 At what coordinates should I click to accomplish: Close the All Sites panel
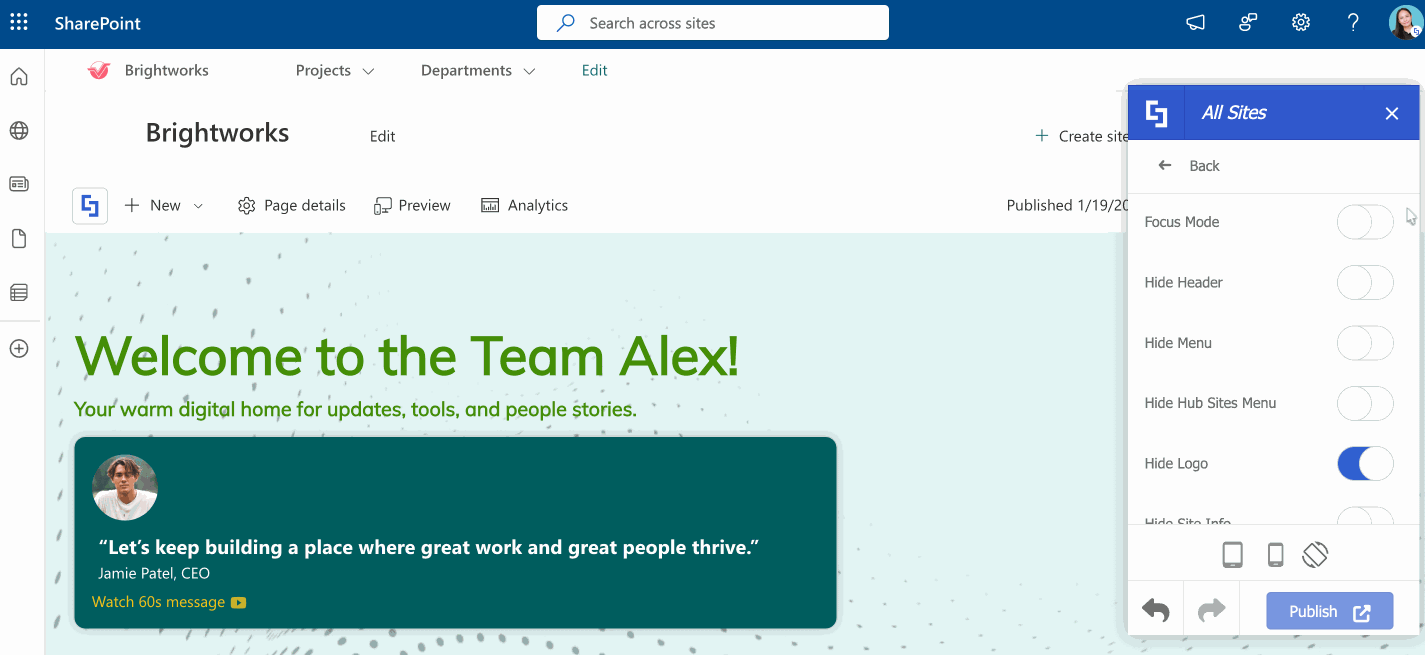point(1392,113)
